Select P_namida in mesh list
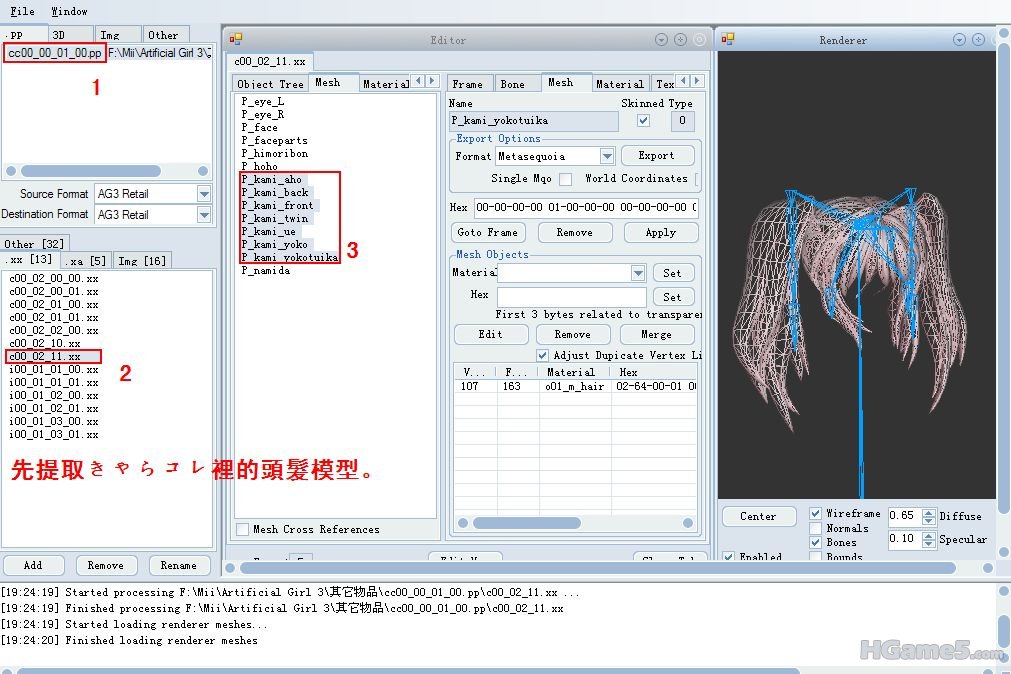 (266, 270)
